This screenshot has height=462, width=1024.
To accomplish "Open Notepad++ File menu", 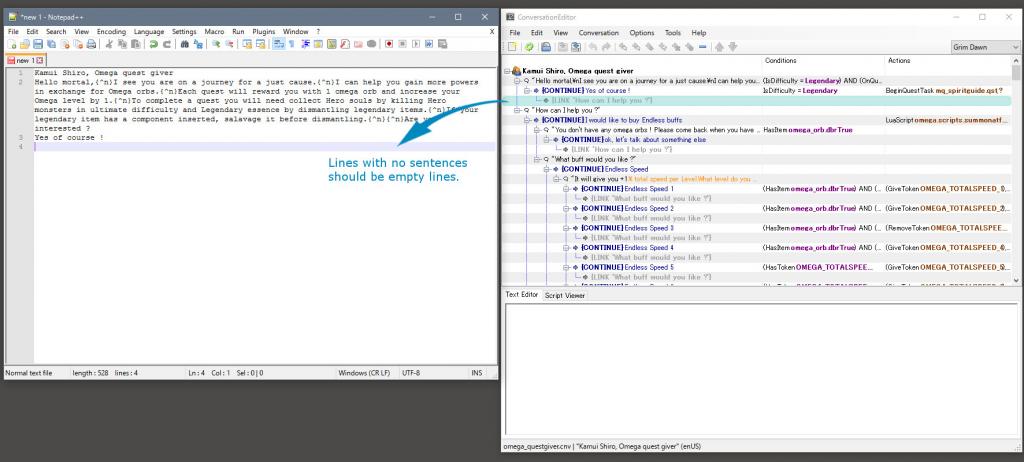I will tap(13, 31).
